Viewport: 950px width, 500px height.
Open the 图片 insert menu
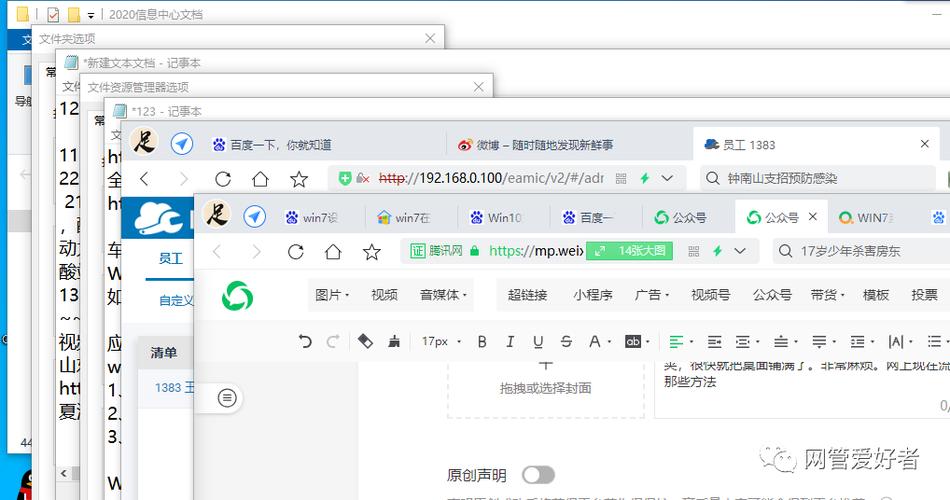click(x=332, y=295)
